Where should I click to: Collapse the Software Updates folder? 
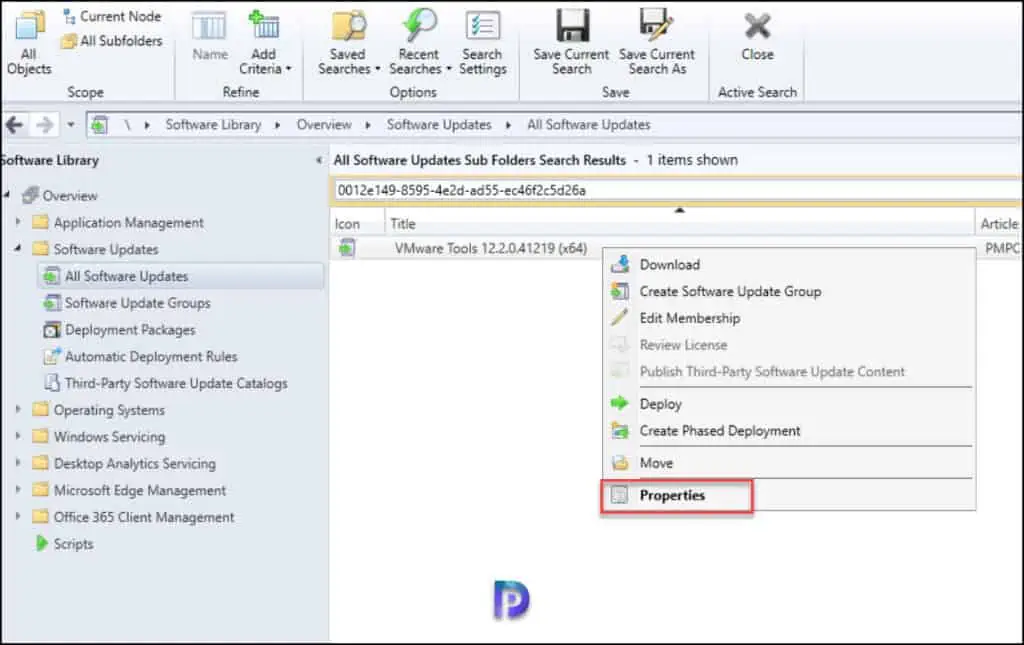pos(18,248)
